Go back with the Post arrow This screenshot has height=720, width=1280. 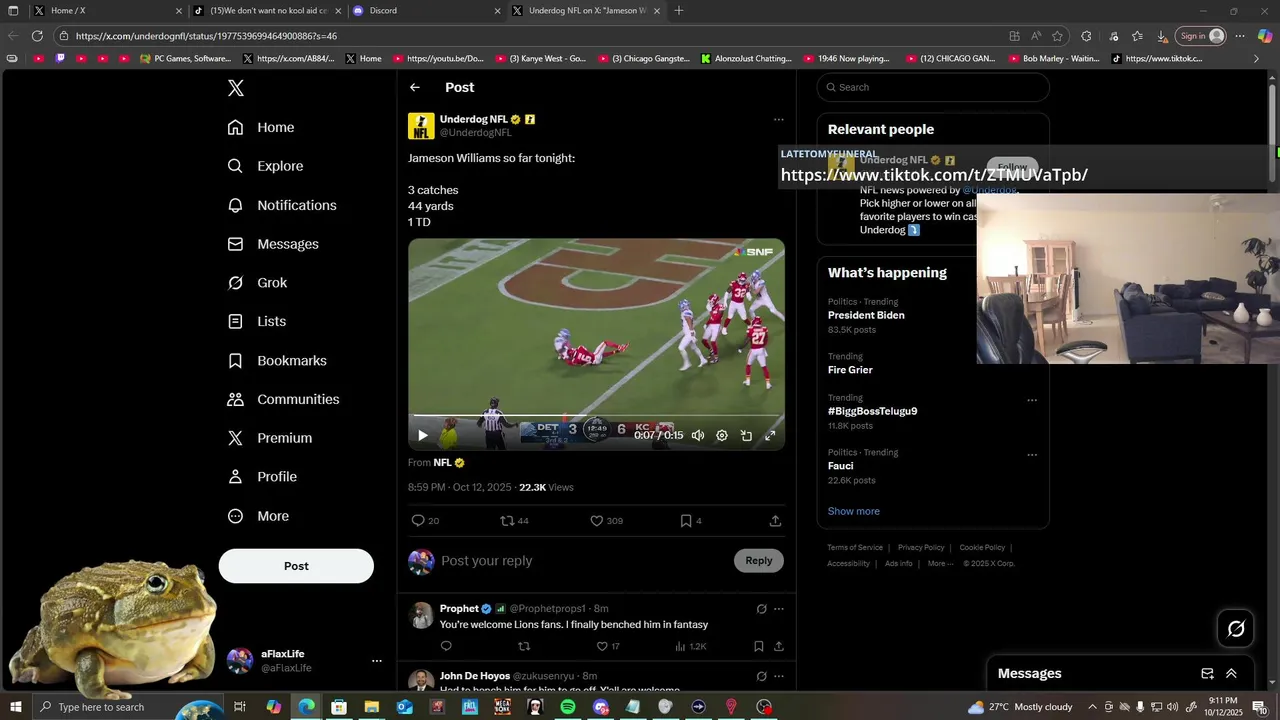[415, 88]
